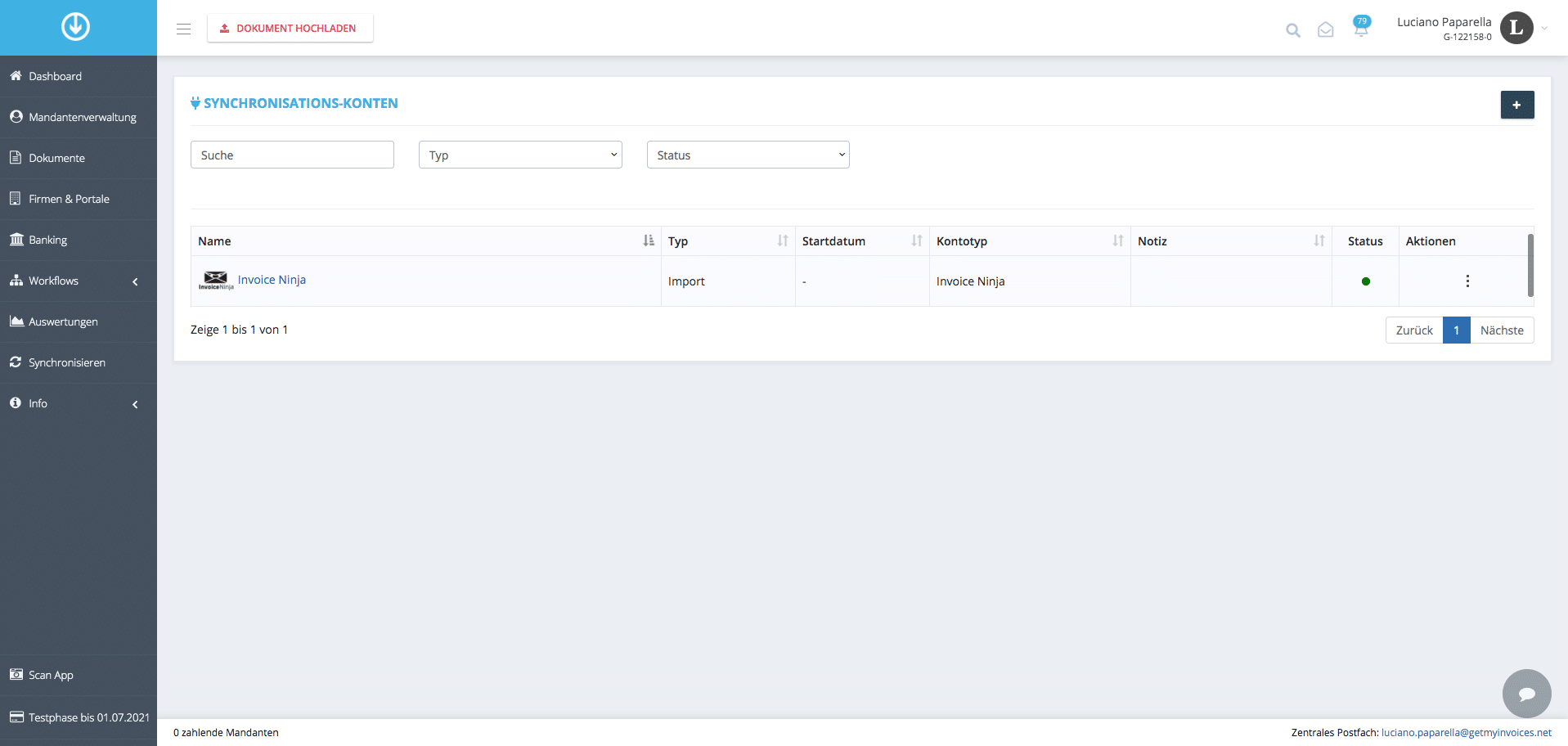This screenshot has height=746, width=1568.
Task: Open the Status filter dropdown
Action: (x=748, y=155)
